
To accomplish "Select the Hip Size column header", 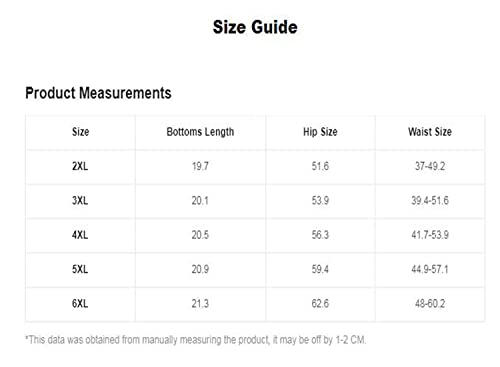I will coord(320,132).
